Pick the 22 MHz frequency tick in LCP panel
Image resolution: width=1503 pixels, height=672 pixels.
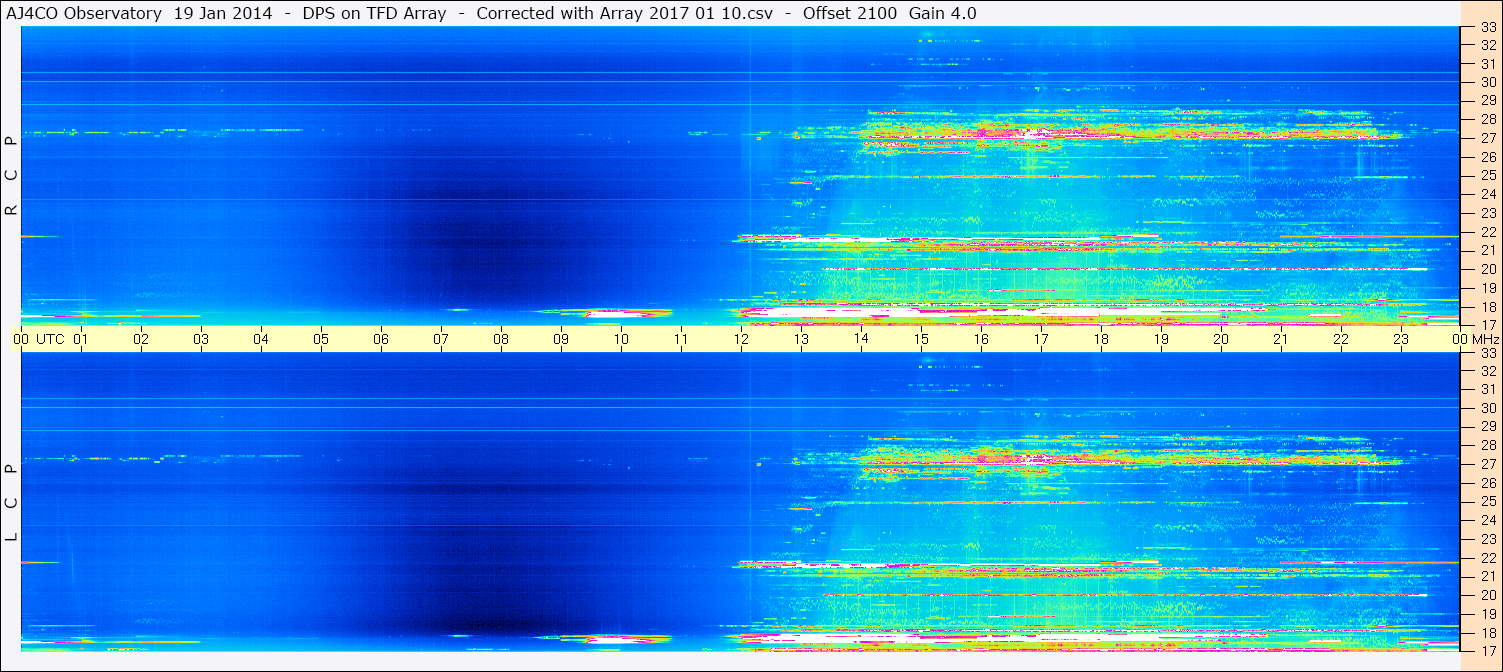click(x=1488, y=557)
